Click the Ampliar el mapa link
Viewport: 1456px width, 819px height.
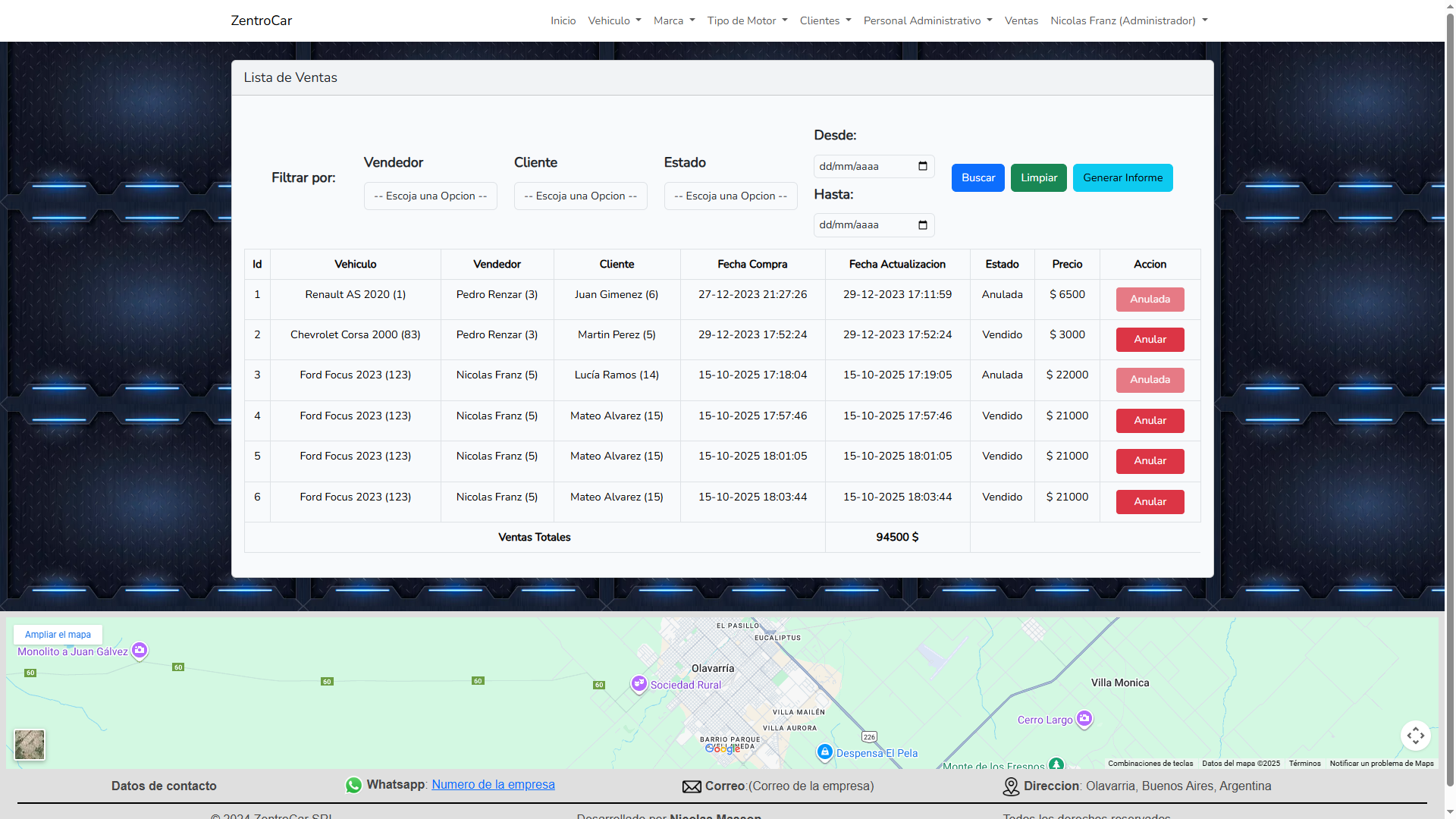pos(58,635)
